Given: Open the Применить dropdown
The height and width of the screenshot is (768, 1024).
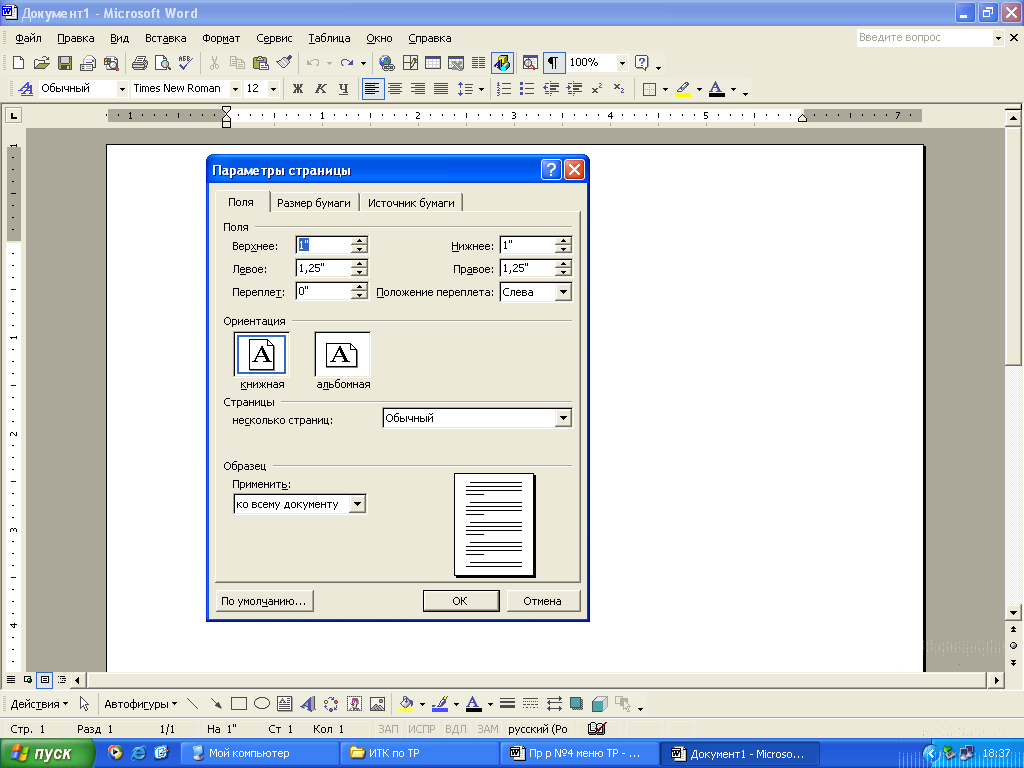Looking at the screenshot, I should (357, 504).
